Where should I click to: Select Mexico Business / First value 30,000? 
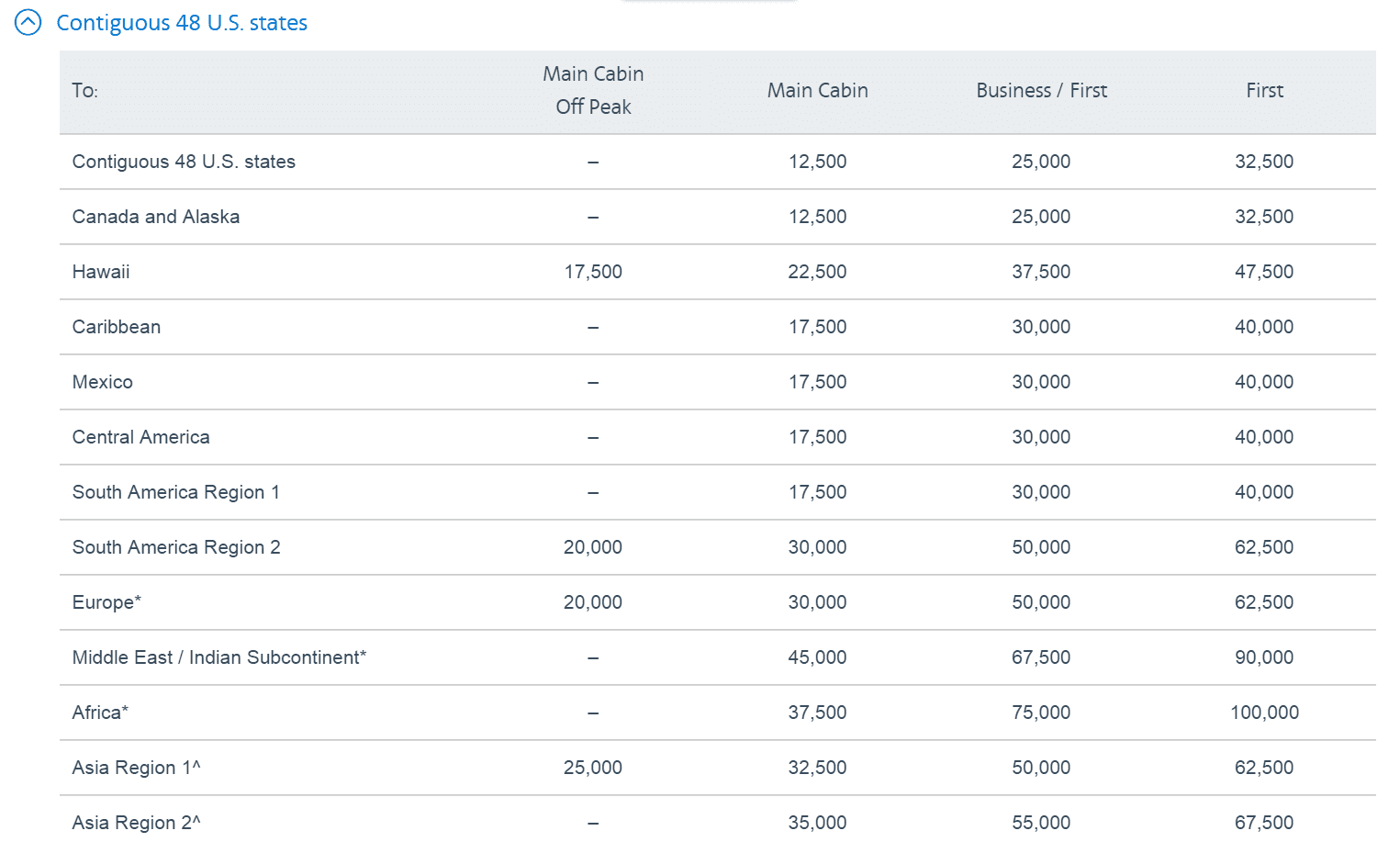click(1041, 382)
